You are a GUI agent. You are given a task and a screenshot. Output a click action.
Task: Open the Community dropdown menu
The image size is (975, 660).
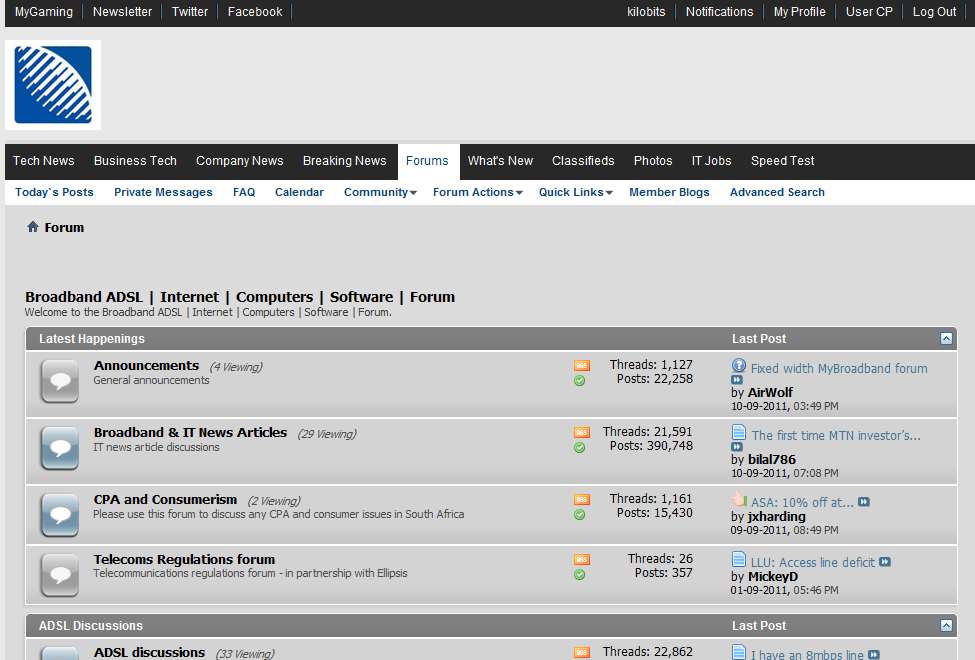coord(380,192)
